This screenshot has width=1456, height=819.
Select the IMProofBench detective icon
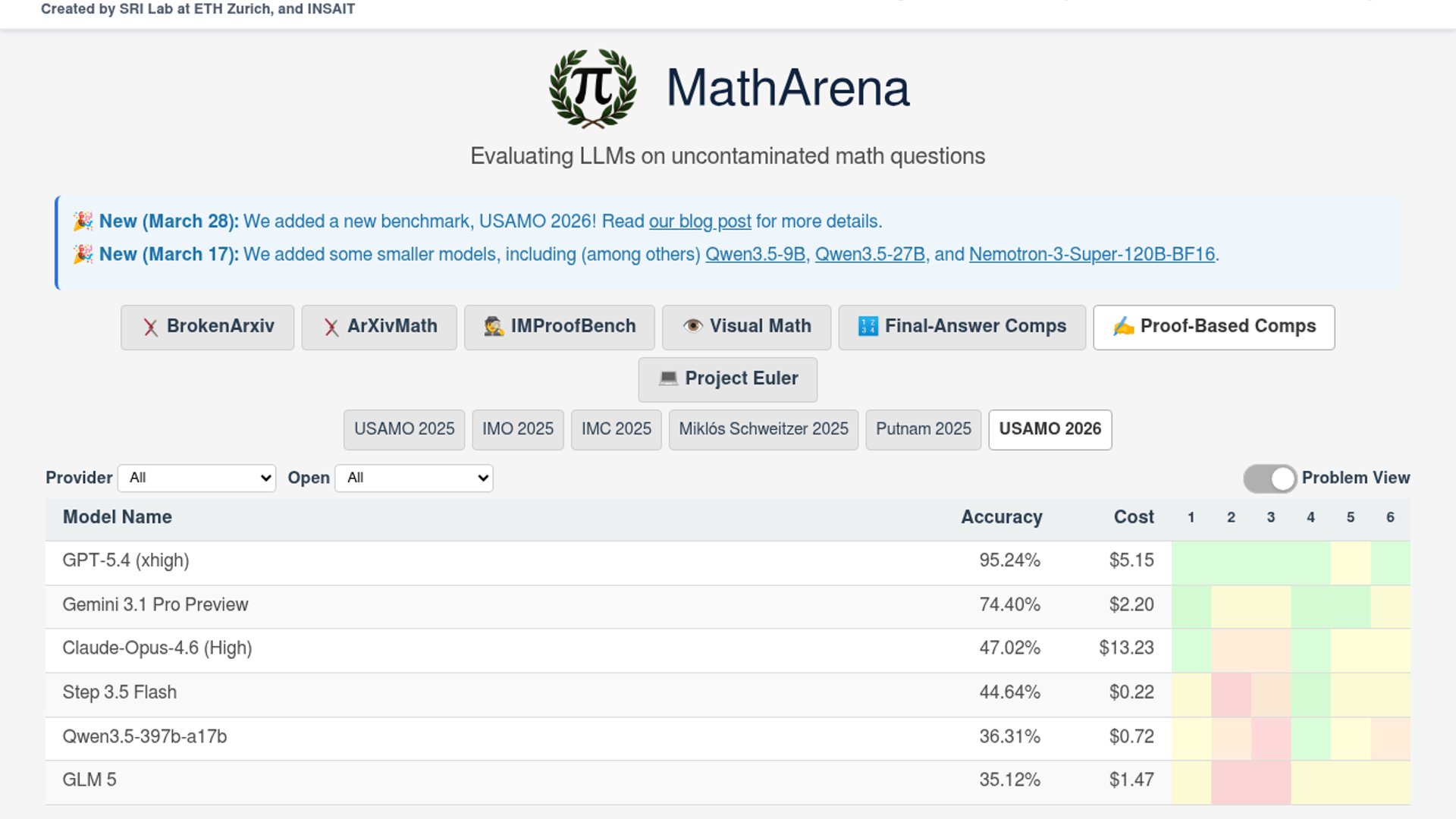click(494, 327)
